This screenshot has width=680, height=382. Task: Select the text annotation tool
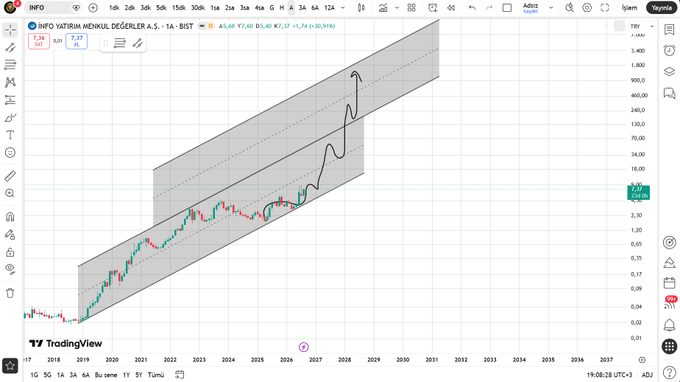[x=10, y=135]
